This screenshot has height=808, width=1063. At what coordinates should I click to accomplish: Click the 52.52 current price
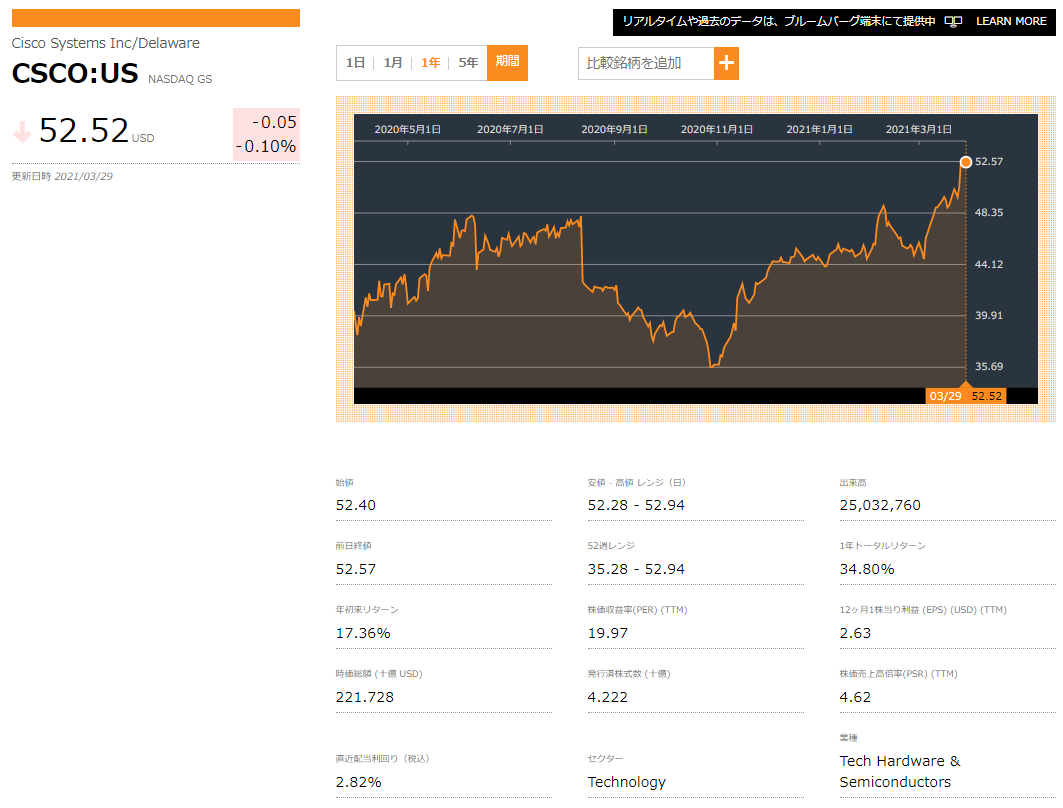coord(83,130)
